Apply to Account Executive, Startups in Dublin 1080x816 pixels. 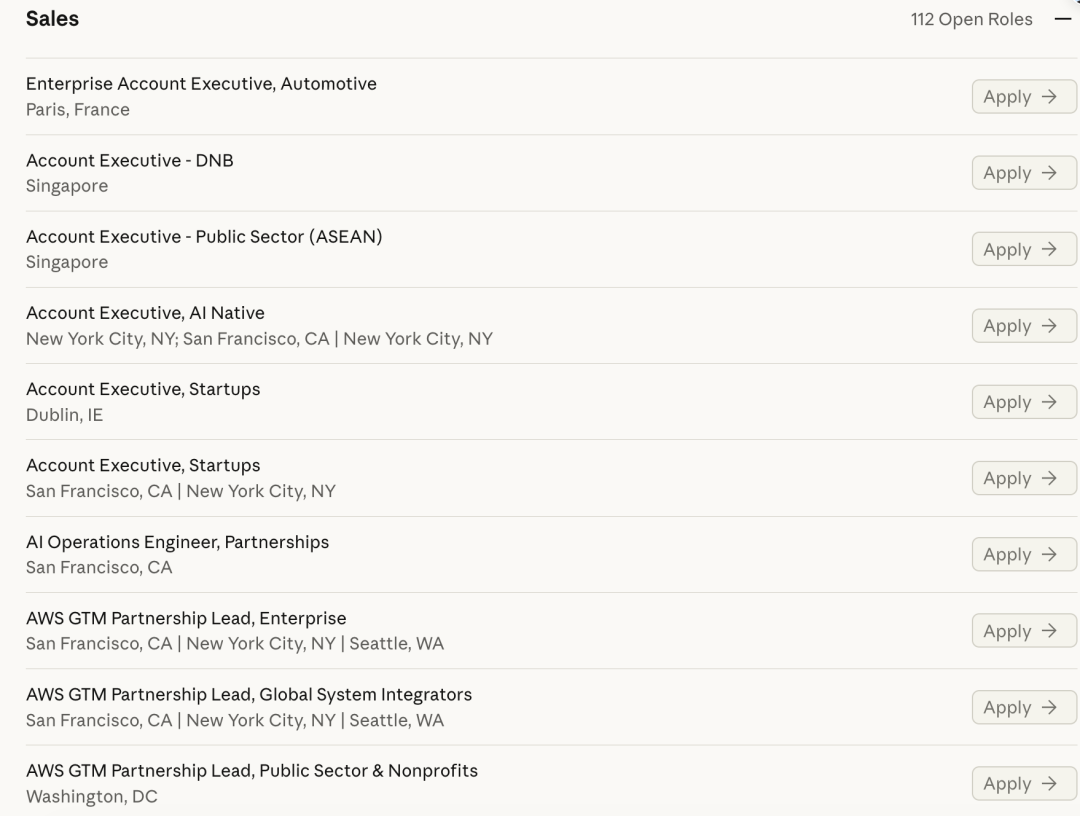pyautogui.click(x=1024, y=402)
